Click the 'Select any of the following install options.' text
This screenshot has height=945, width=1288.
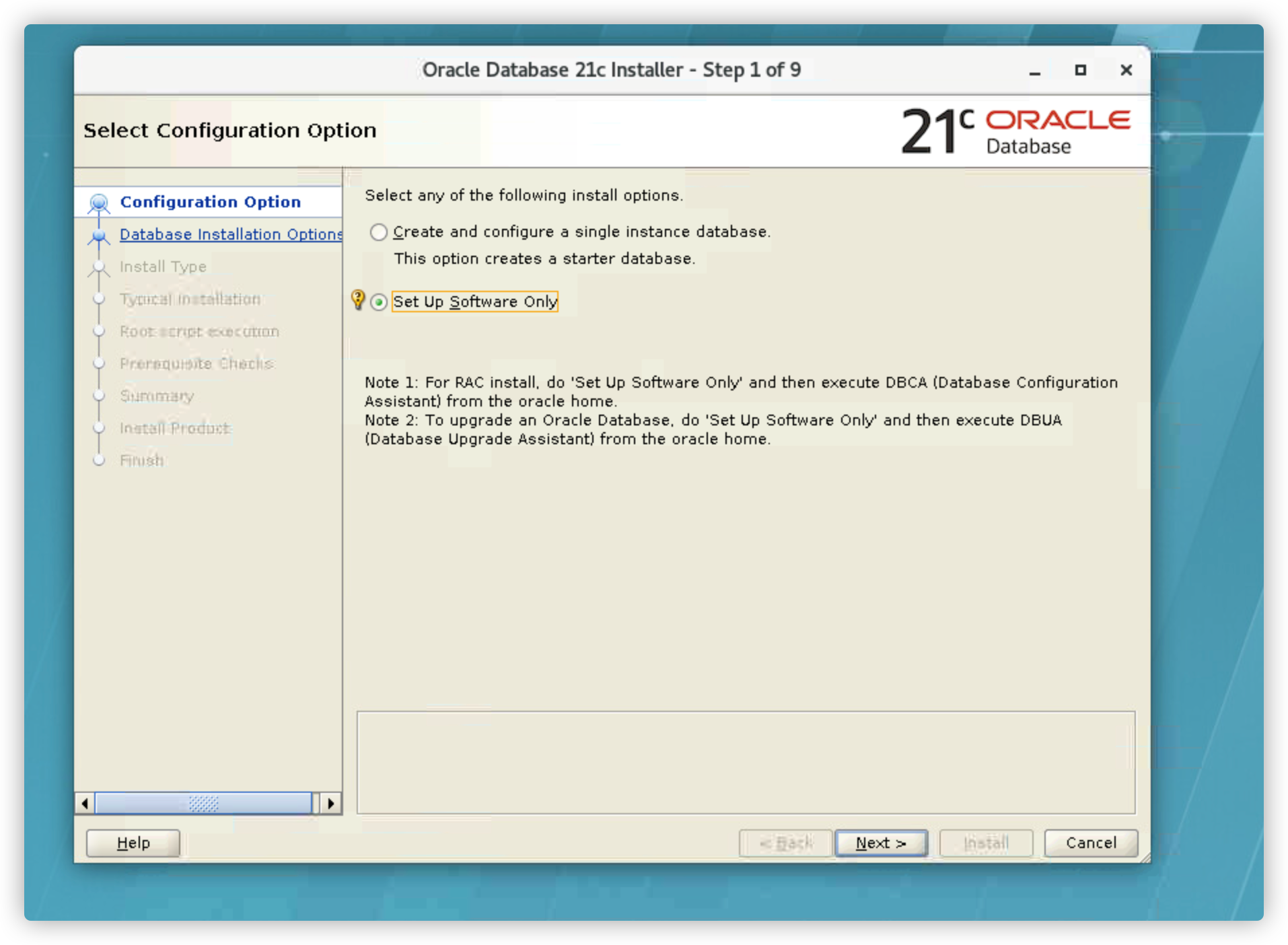524,195
